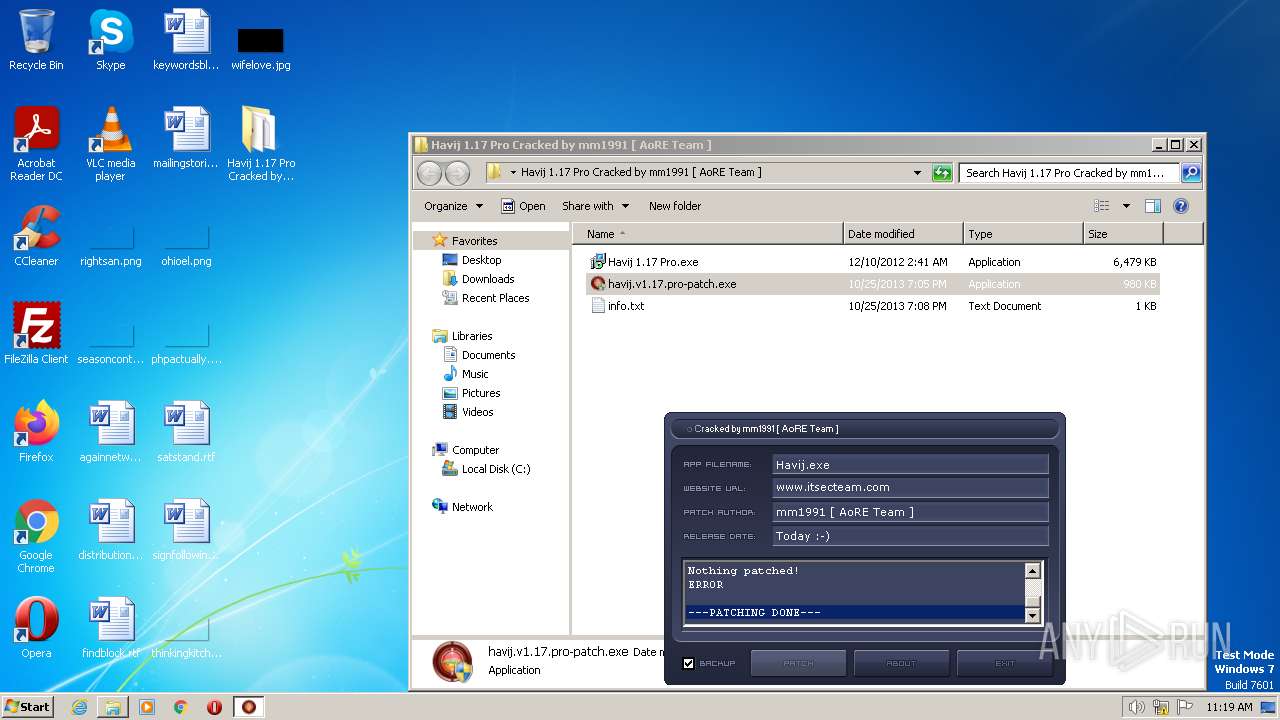Sort by Size column header
This screenshot has height=720, width=1280.
[1123, 234]
